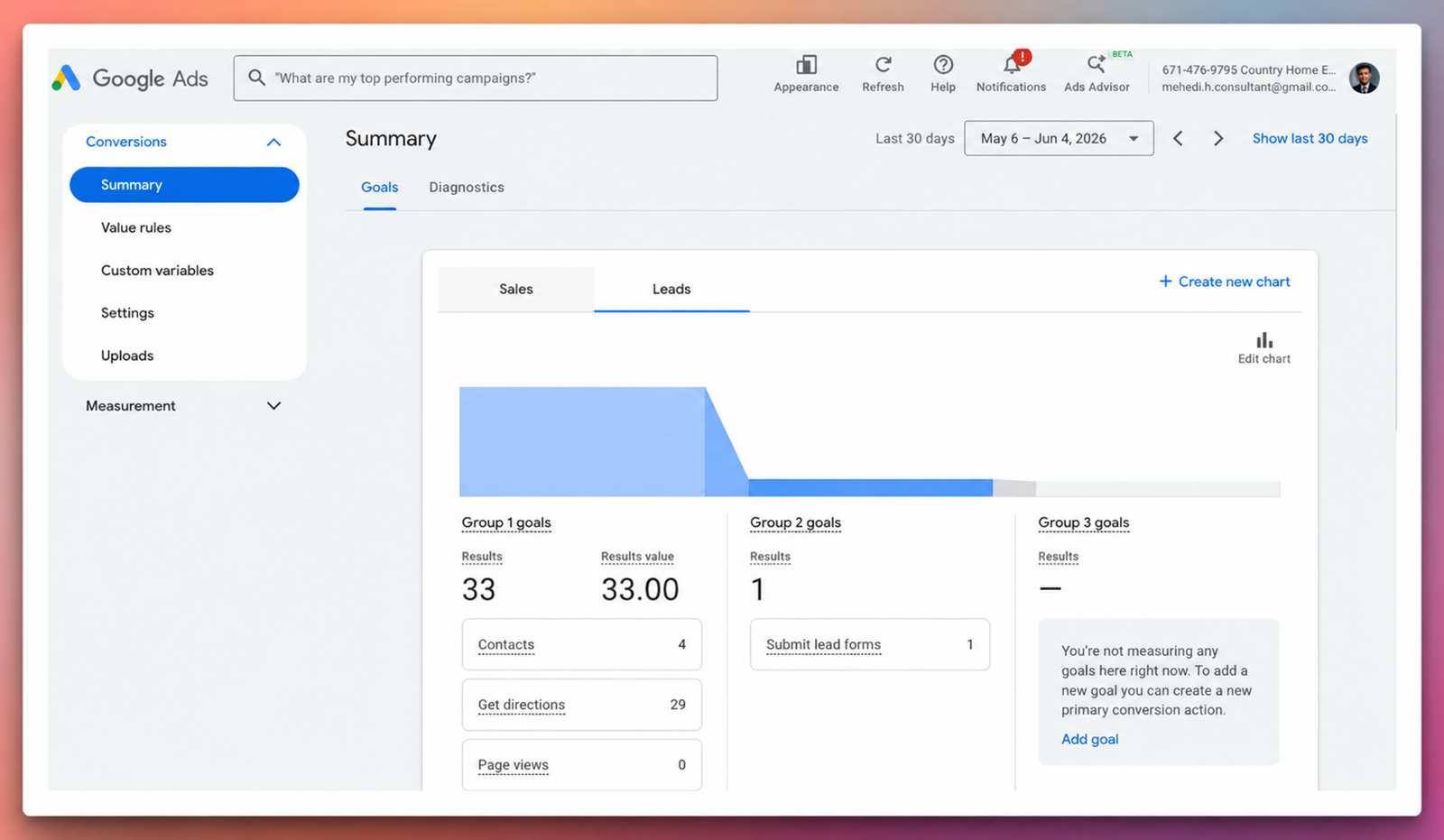Open Custom variables in sidebar

[157, 271]
